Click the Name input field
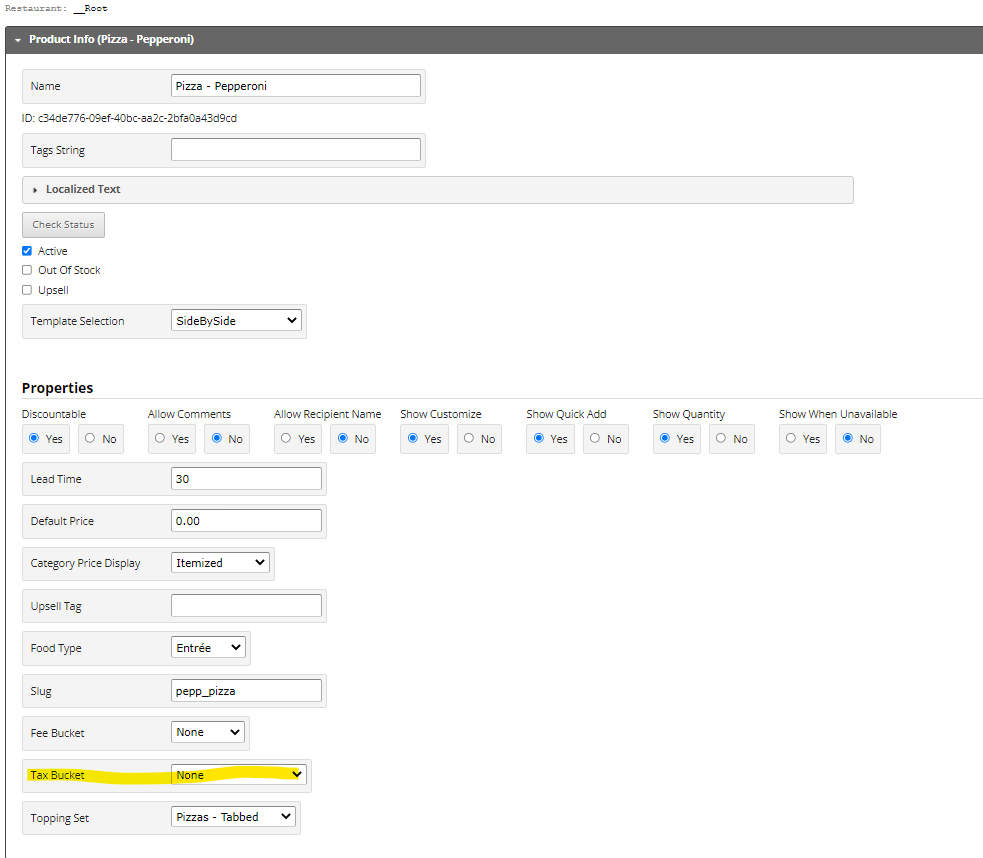 point(296,86)
